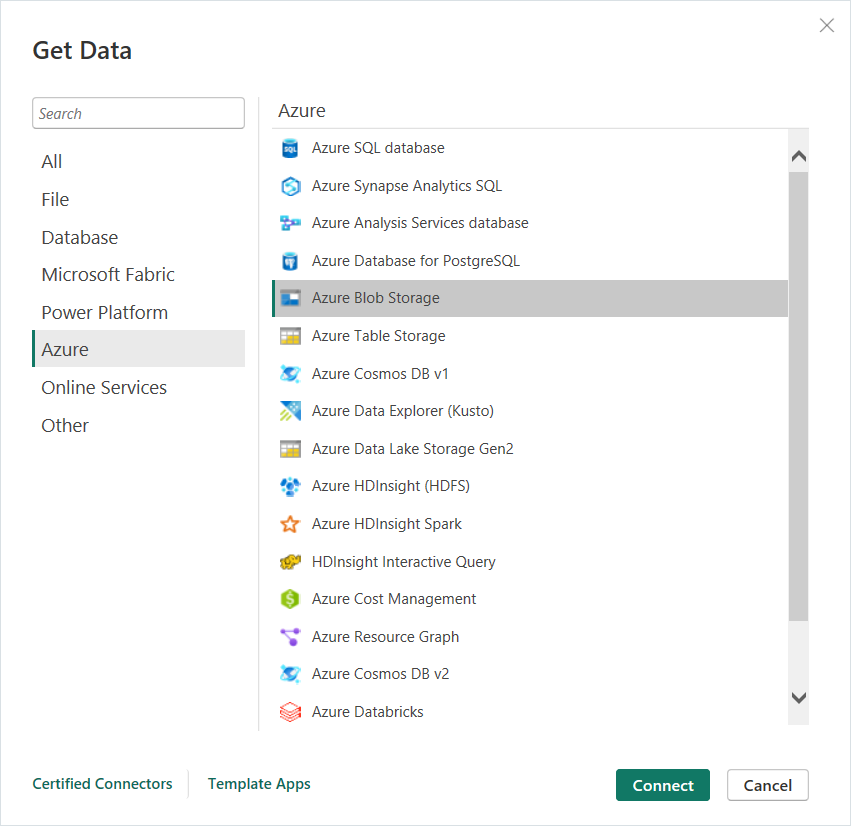Click the Azure Database for PostgreSQL icon
The width and height of the screenshot is (851, 826).
[x=290, y=261]
